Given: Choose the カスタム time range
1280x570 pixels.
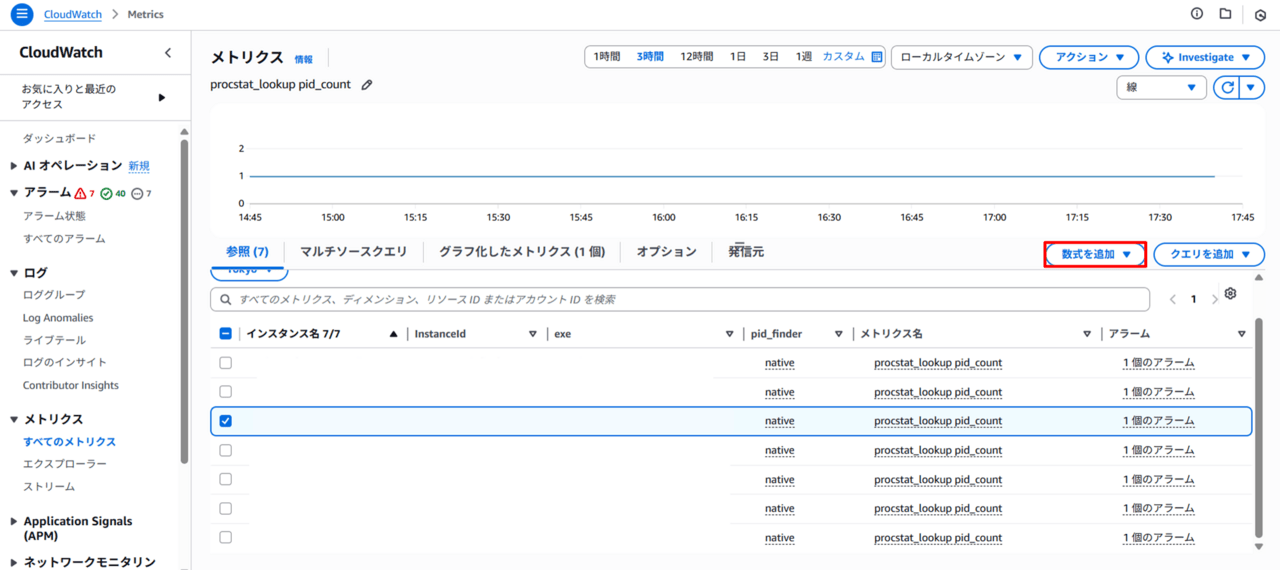Looking at the screenshot, I should click(x=843, y=57).
